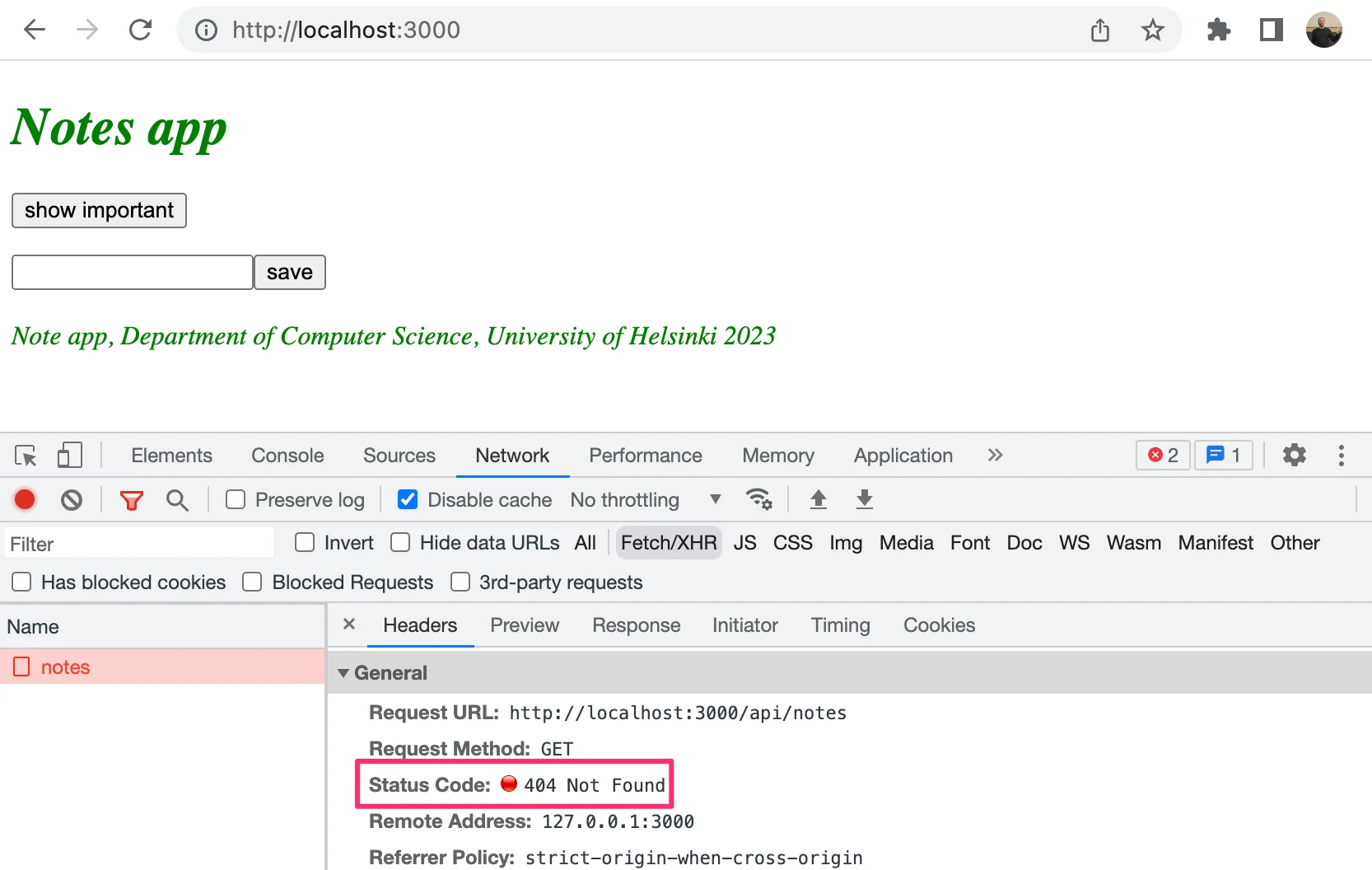
Task: Open the Elements tab
Action: (x=171, y=456)
